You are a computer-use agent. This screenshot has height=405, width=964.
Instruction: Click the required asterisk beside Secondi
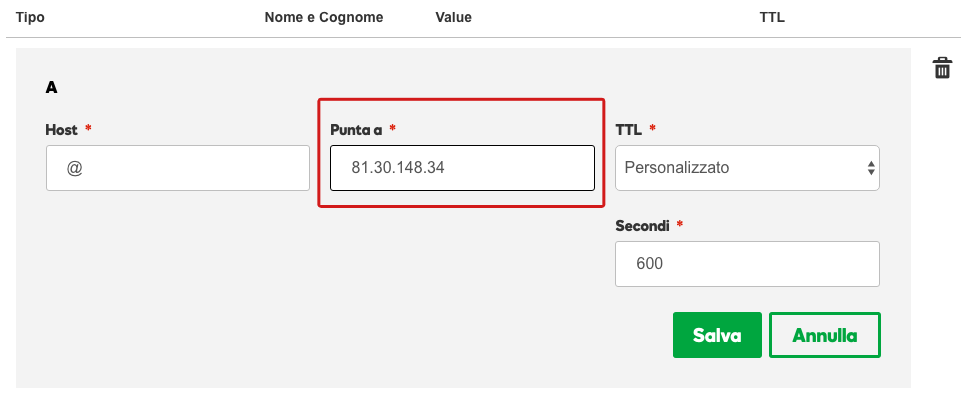coord(680,226)
